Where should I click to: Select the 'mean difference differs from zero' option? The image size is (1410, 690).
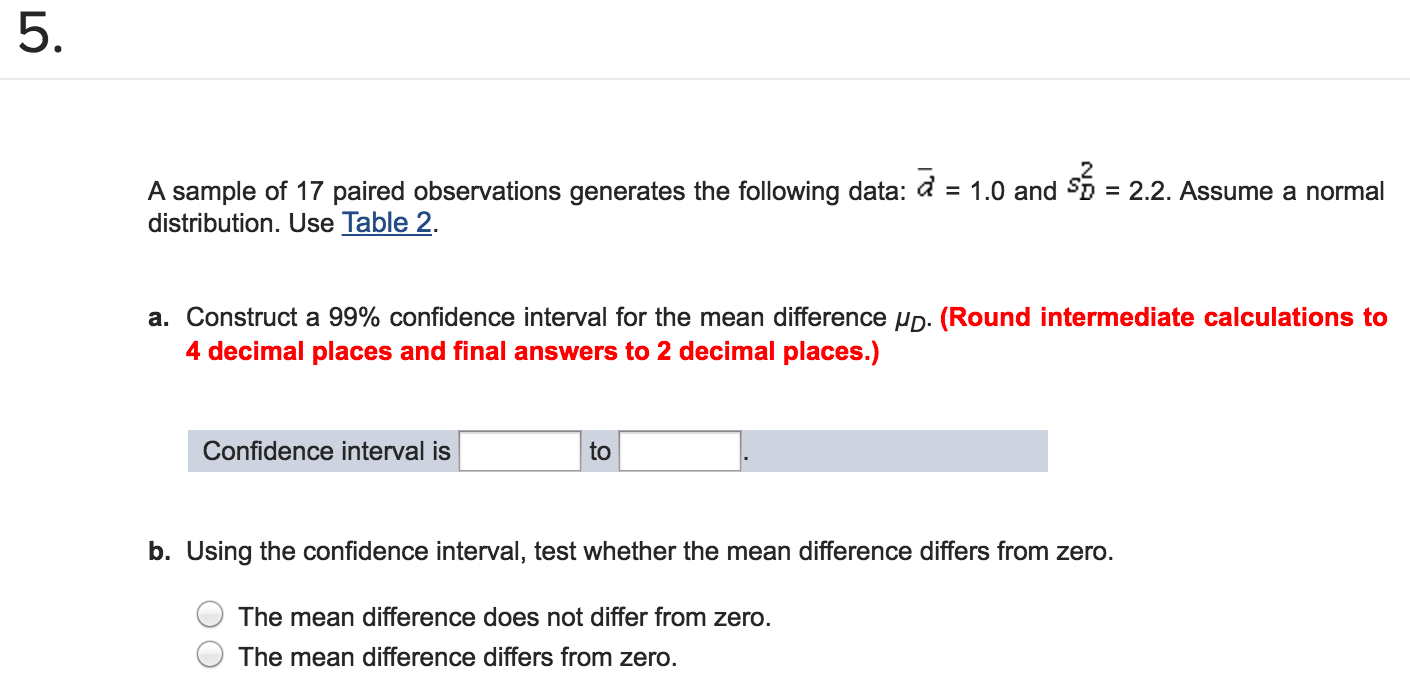pyautogui.click(x=210, y=653)
